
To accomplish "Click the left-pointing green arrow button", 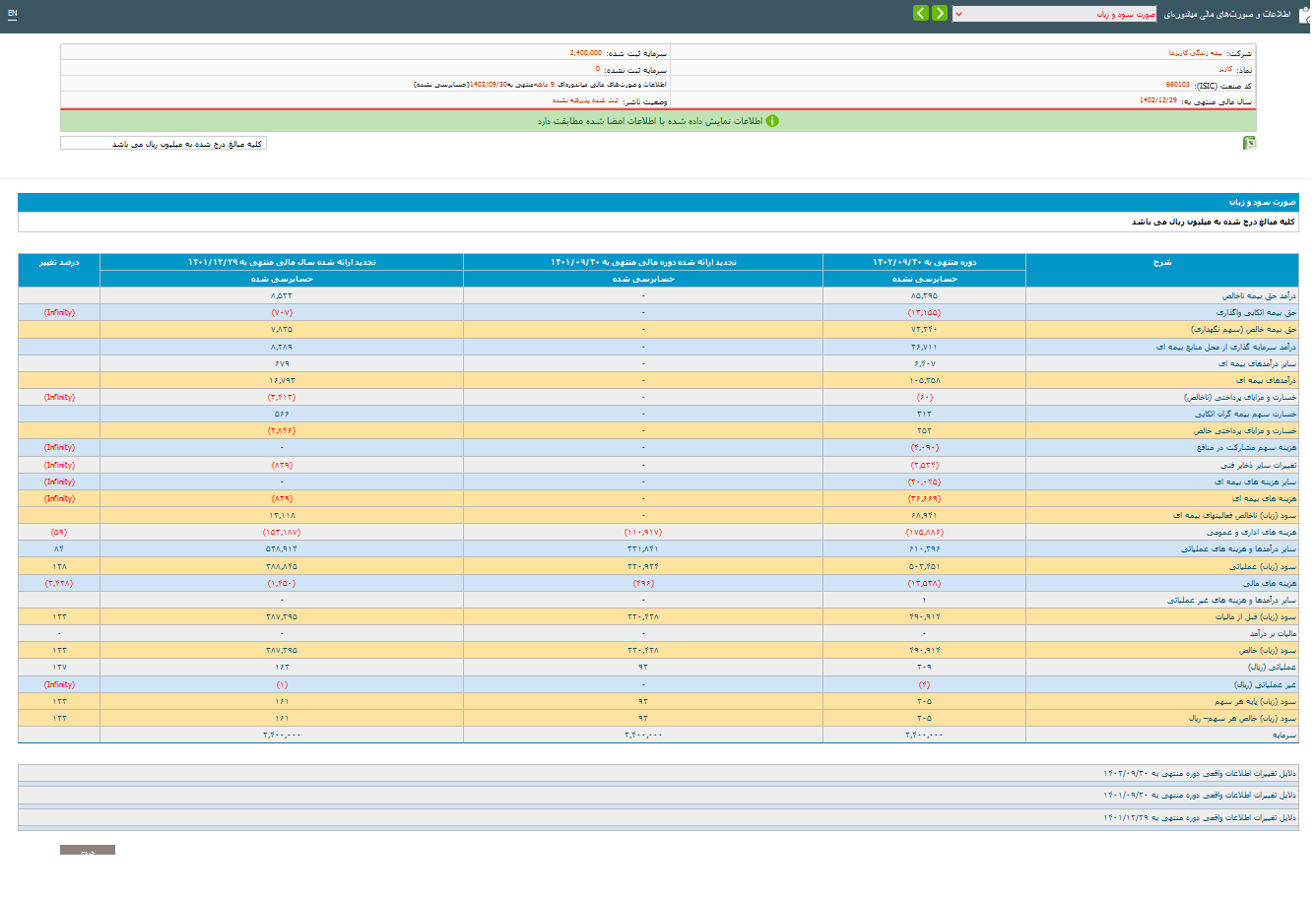I will (920, 13).
